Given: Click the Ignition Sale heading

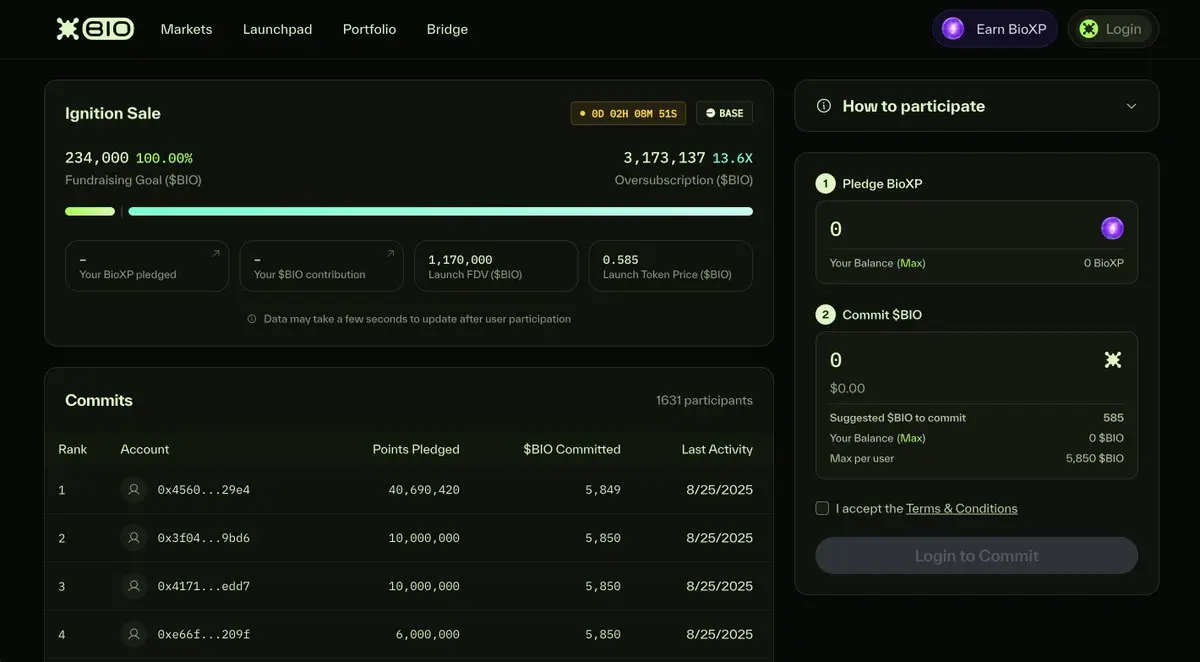Looking at the screenshot, I should pyautogui.click(x=113, y=113).
